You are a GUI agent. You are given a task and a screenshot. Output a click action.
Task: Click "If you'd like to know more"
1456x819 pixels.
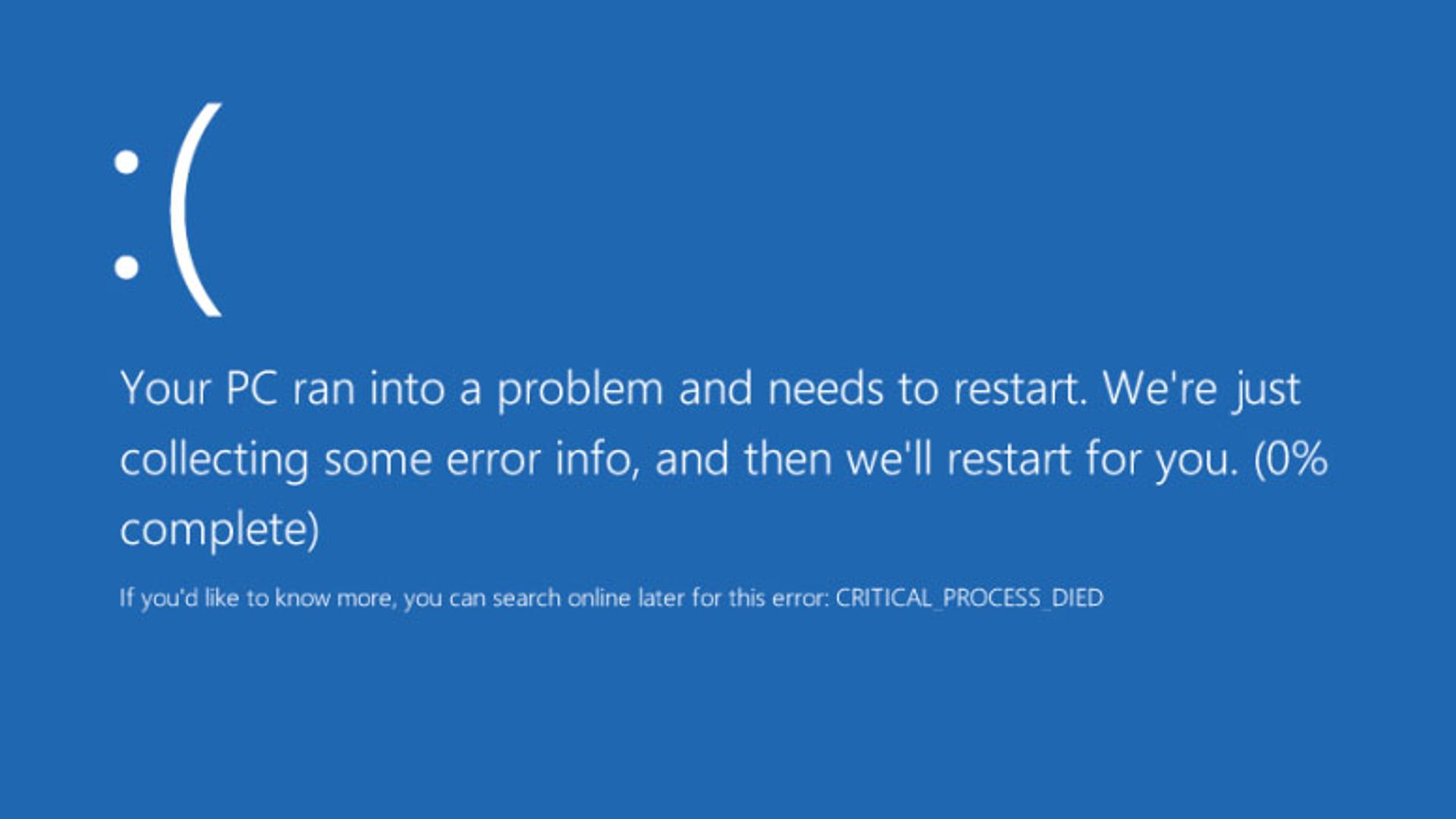point(258,598)
